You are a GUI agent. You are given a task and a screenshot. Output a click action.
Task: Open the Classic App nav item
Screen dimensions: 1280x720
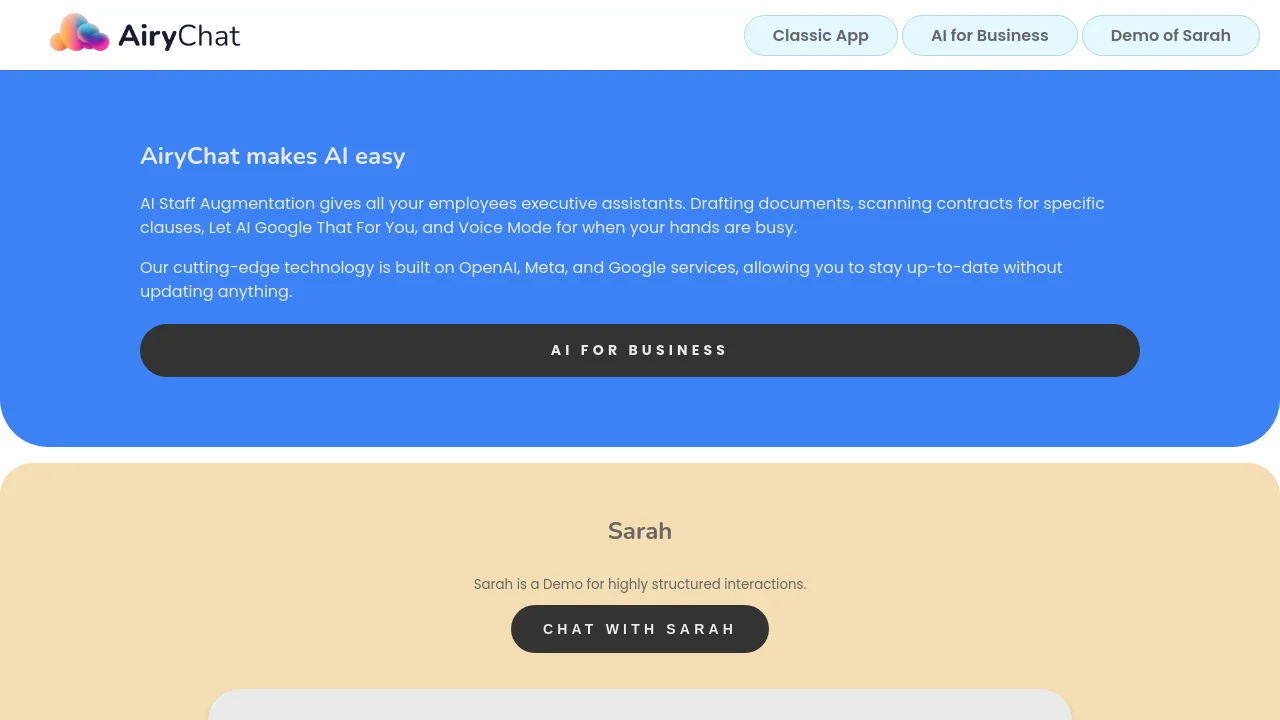click(x=821, y=35)
